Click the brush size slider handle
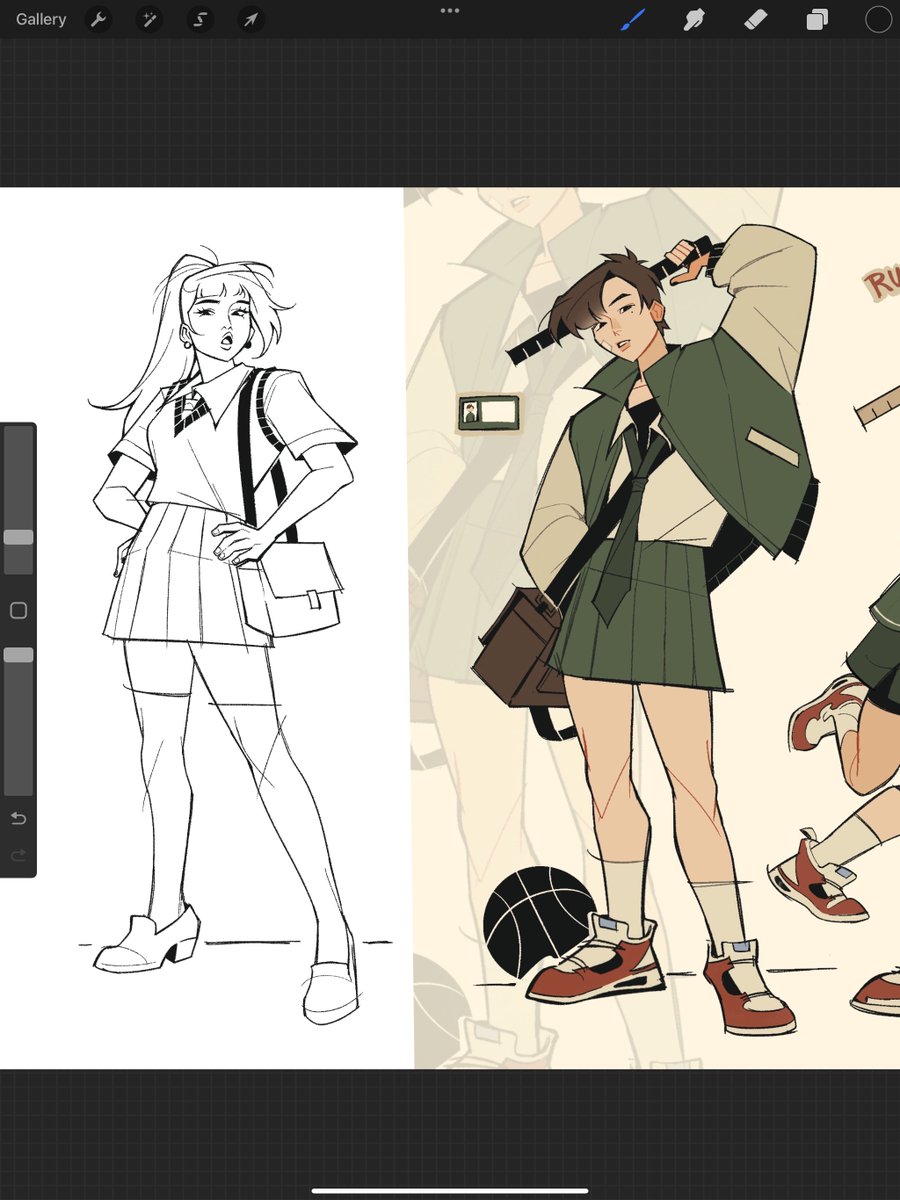 [18, 537]
